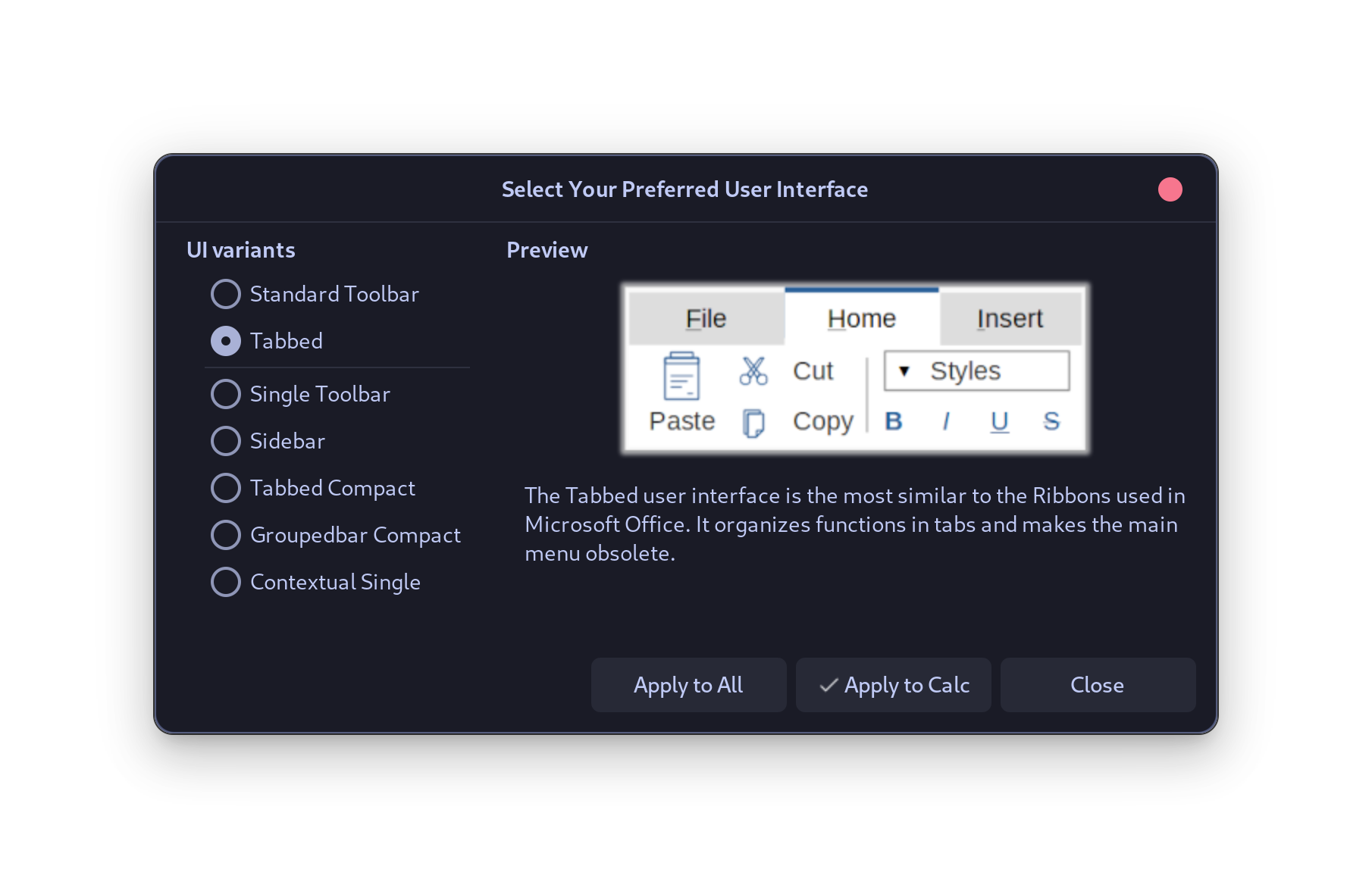
Task: Close the interface selection dialog
Action: tap(1097, 684)
